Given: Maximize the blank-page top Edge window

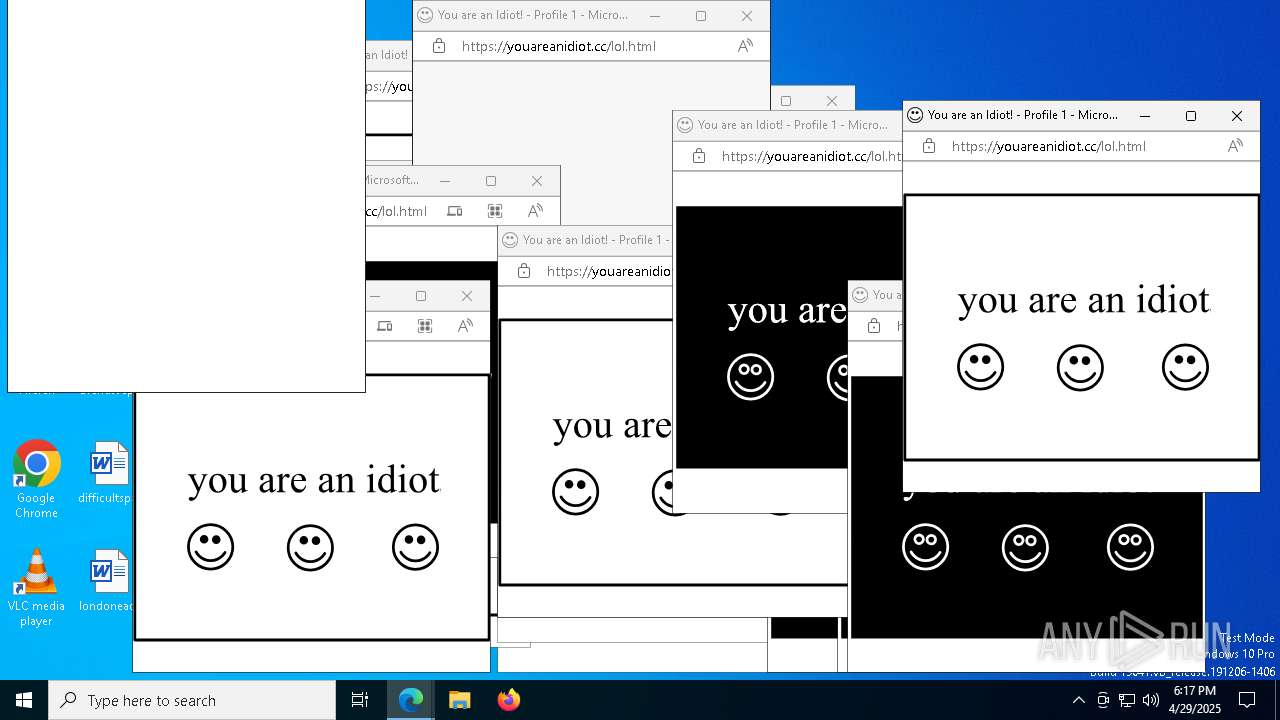Looking at the screenshot, I should pyautogui.click(x=701, y=16).
